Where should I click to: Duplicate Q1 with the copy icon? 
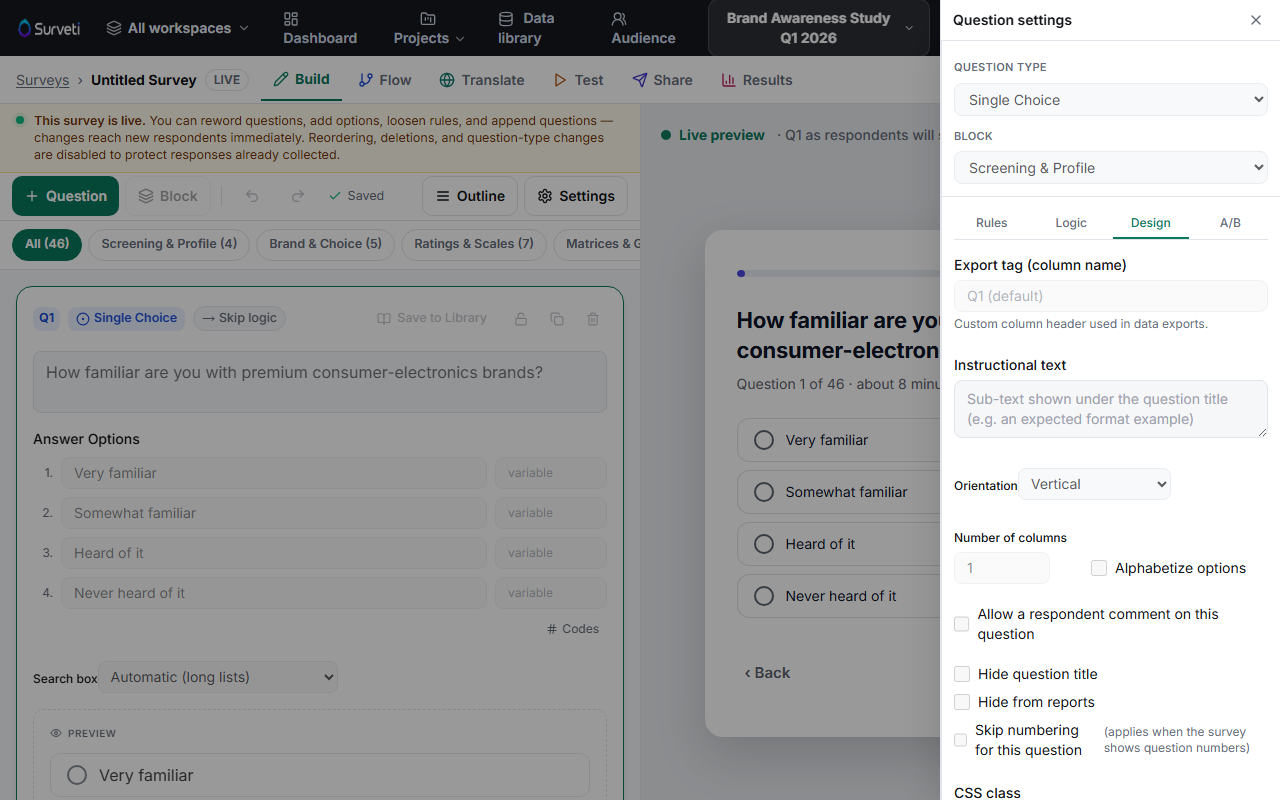(557, 319)
